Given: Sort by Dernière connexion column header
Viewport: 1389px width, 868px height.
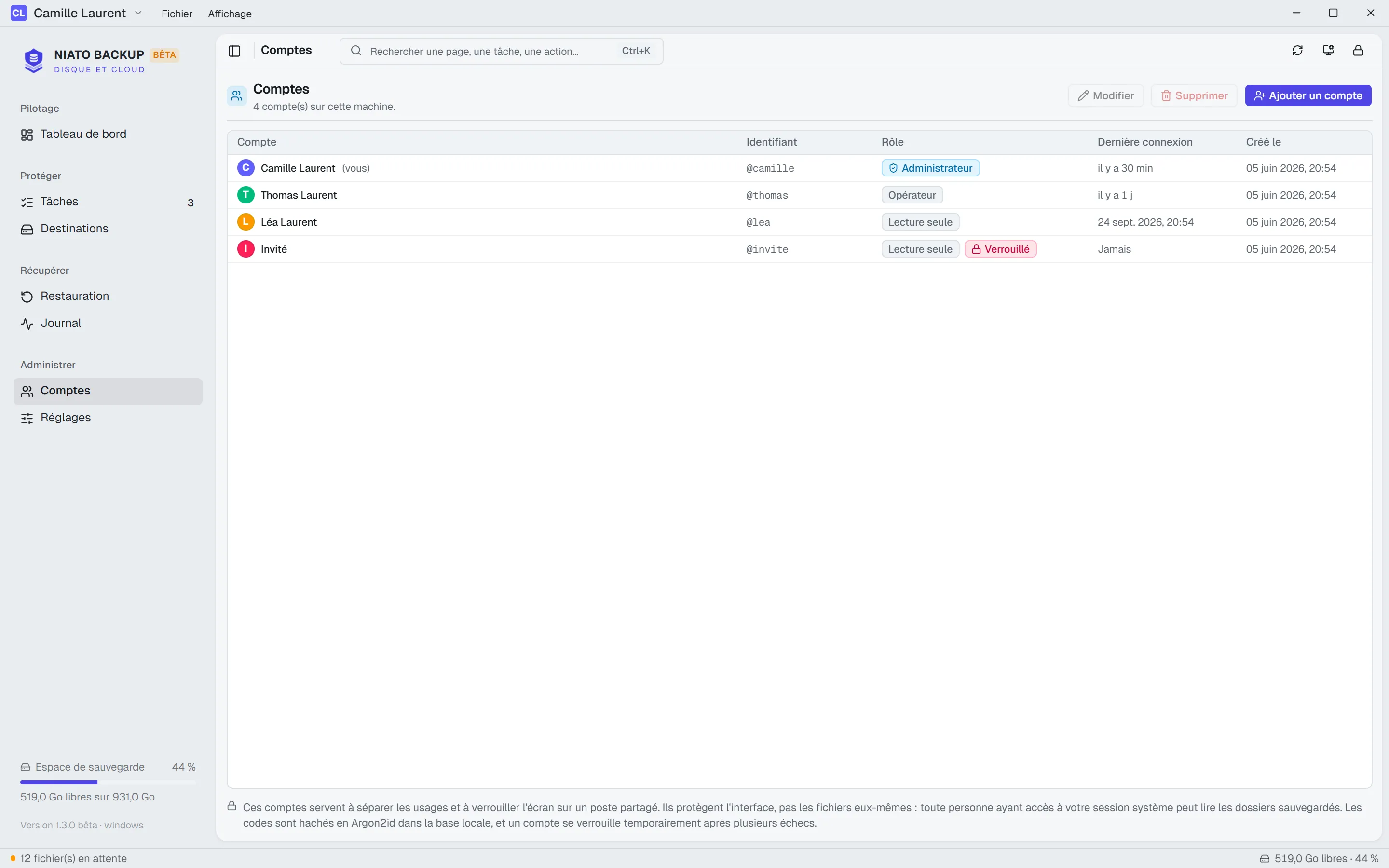Looking at the screenshot, I should point(1144,142).
